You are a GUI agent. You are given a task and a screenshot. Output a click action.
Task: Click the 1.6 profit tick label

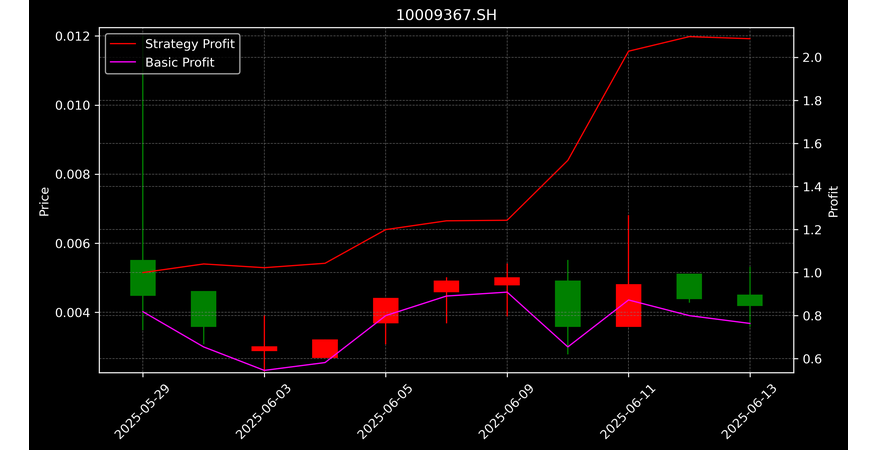(x=811, y=144)
